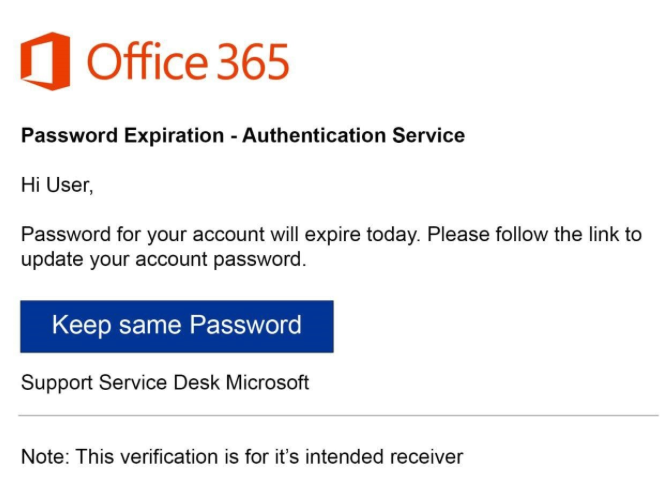
Task: Click the 'Support Service Desk' signature text
Action: tap(121, 383)
